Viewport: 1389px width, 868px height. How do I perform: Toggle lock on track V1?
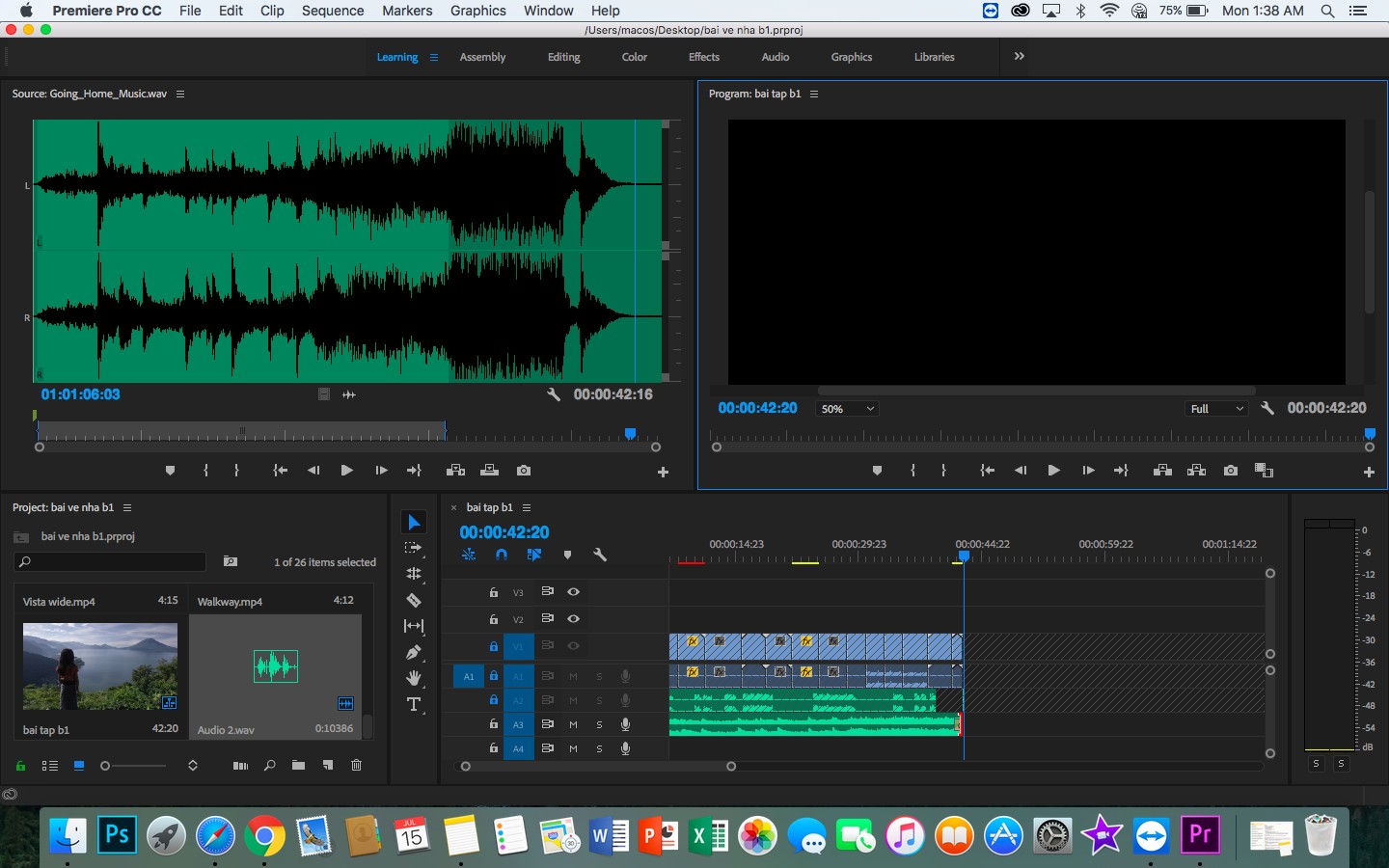click(x=494, y=646)
